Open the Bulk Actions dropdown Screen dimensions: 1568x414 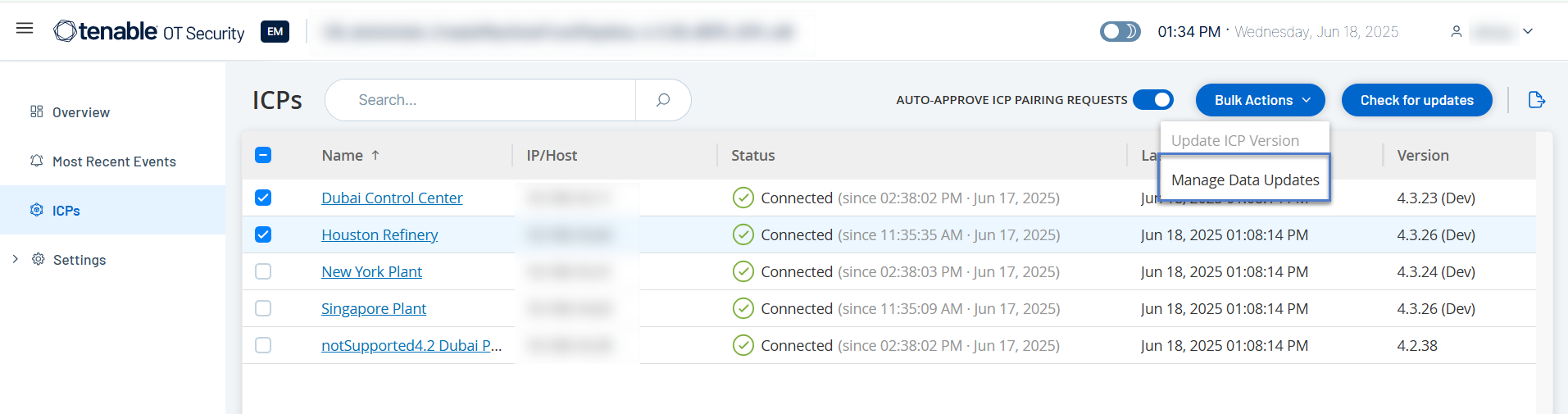(x=1260, y=100)
